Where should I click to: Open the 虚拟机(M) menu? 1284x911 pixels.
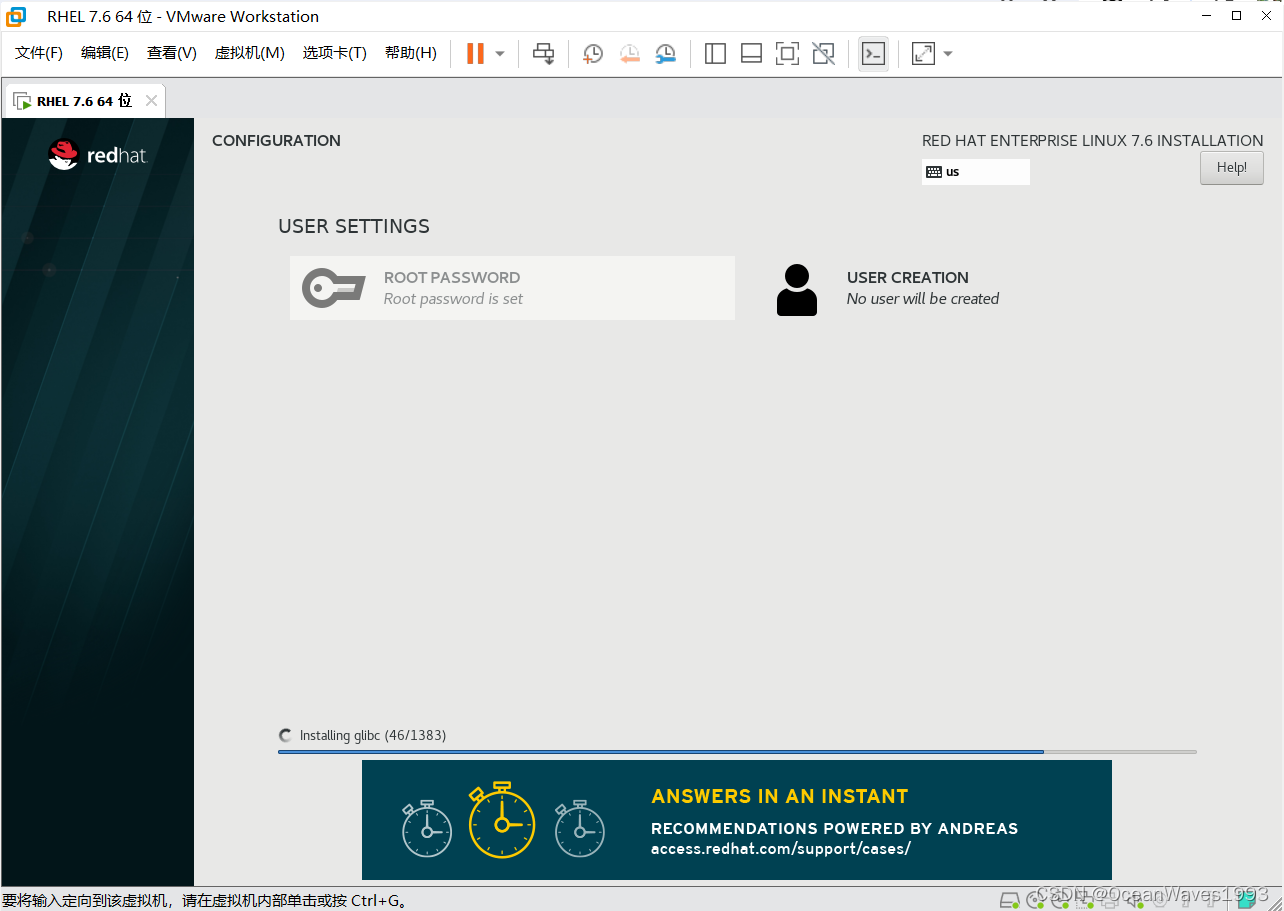coord(250,53)
